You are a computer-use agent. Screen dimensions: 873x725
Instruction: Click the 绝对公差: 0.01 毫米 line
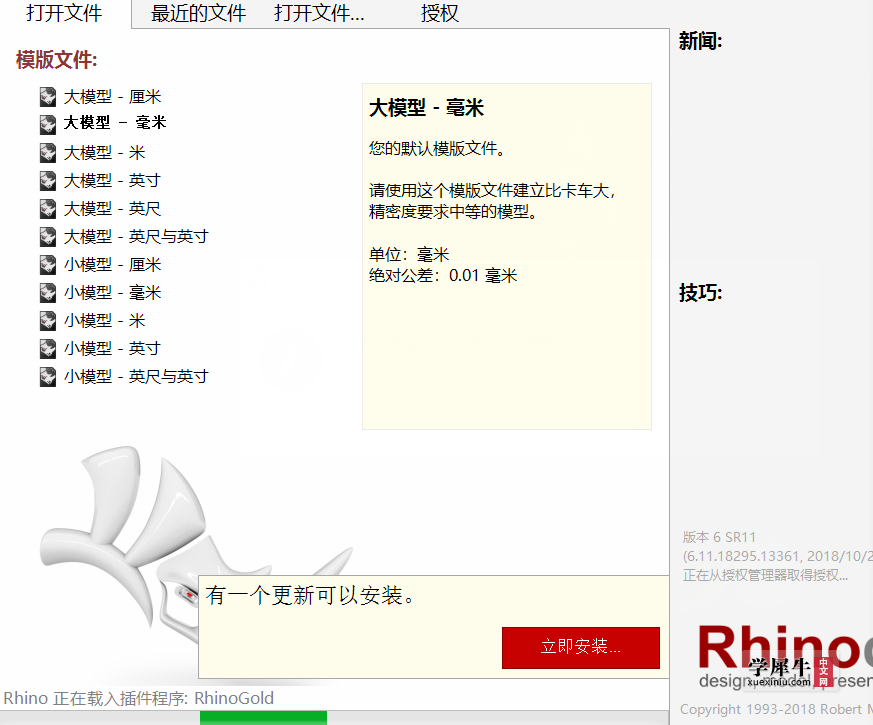443,276
